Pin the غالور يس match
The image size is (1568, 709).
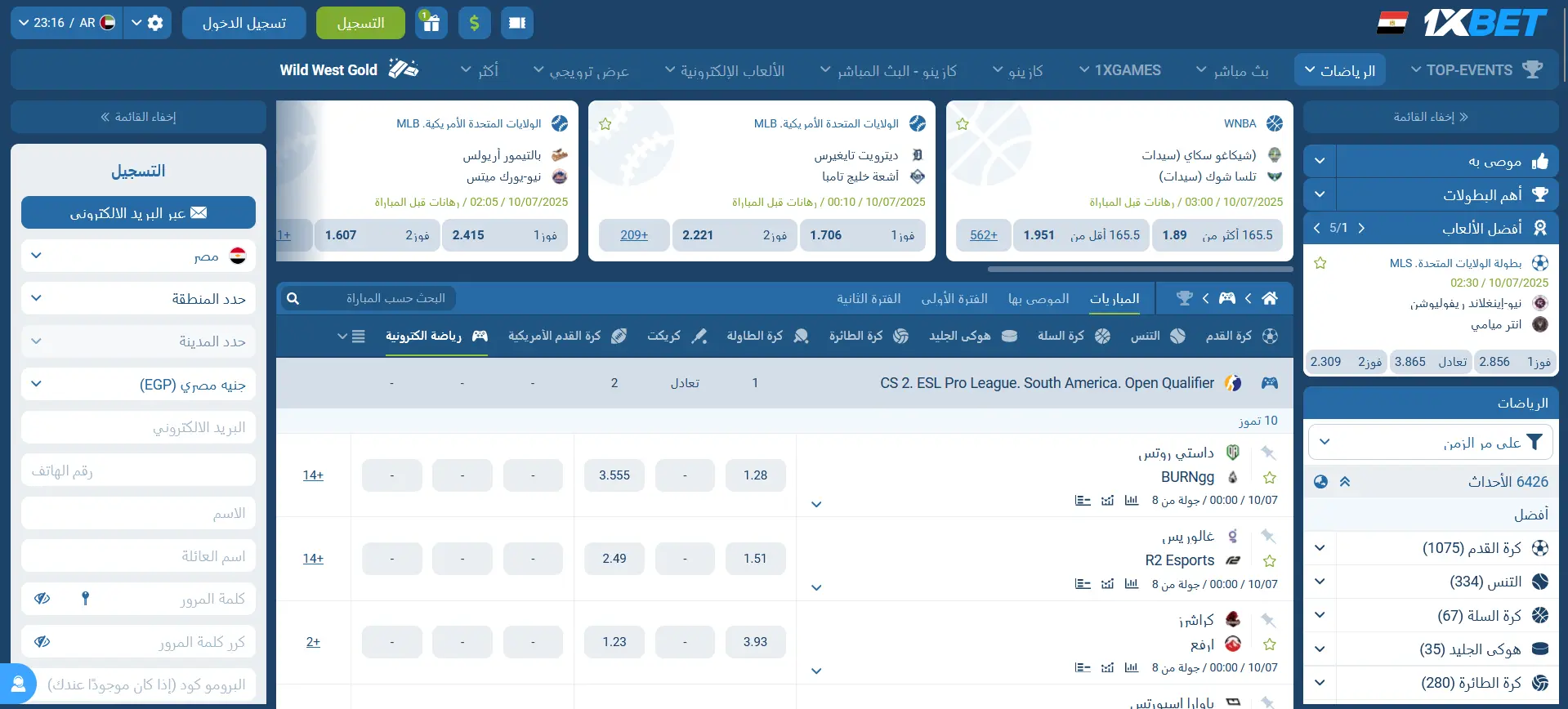pos(1268,536)
